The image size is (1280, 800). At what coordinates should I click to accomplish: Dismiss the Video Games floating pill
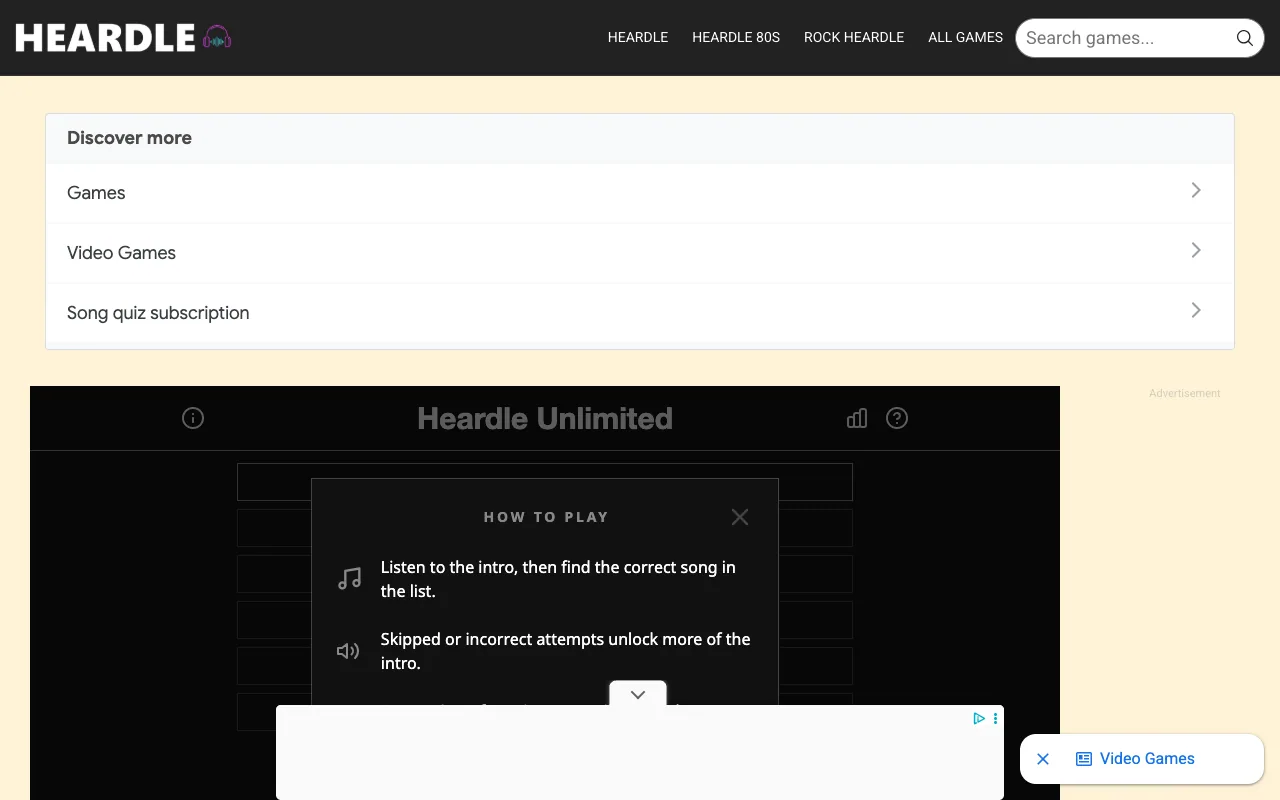tap(1043, 759)
